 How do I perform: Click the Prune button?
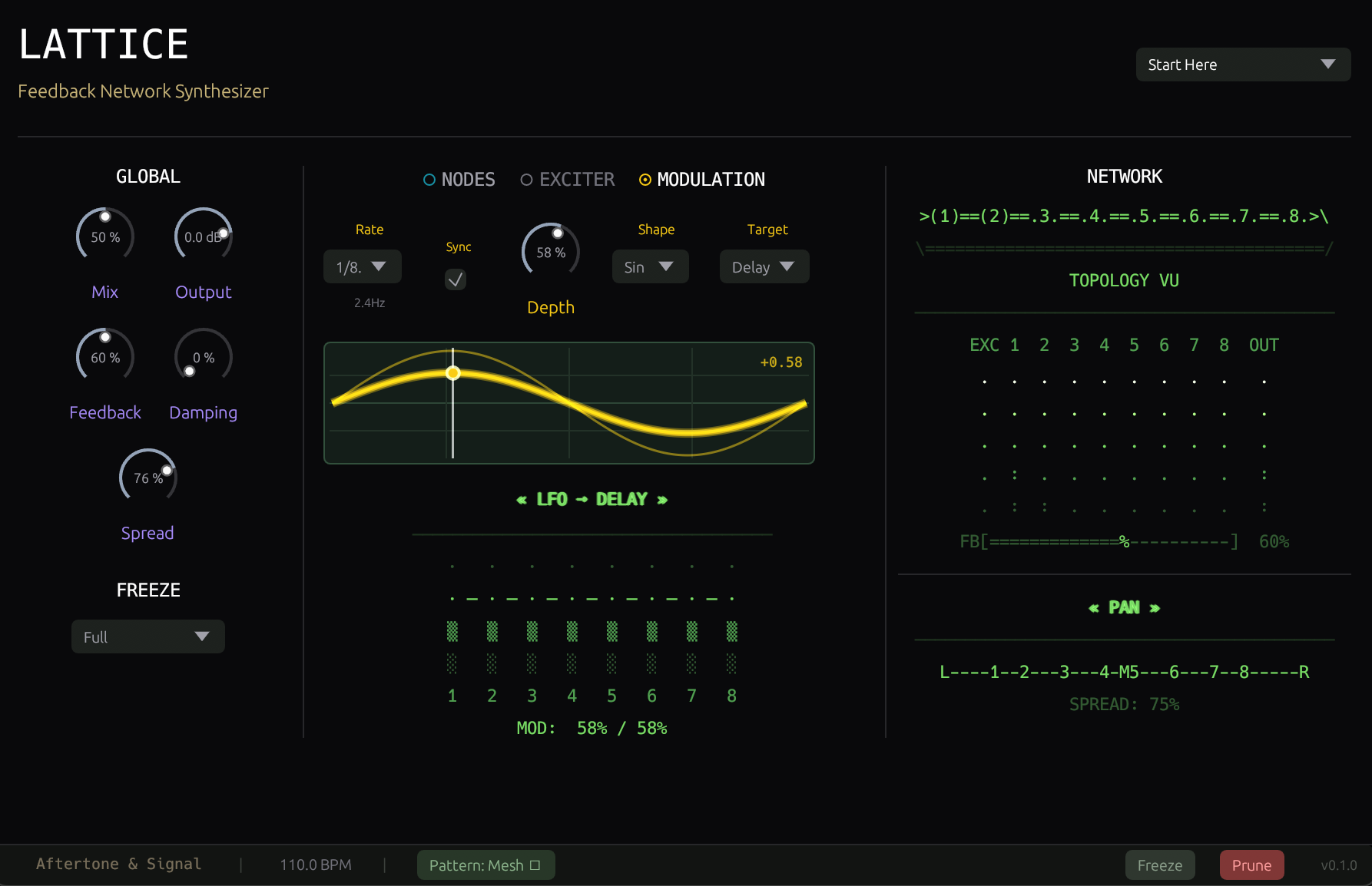pos(1251,865)
